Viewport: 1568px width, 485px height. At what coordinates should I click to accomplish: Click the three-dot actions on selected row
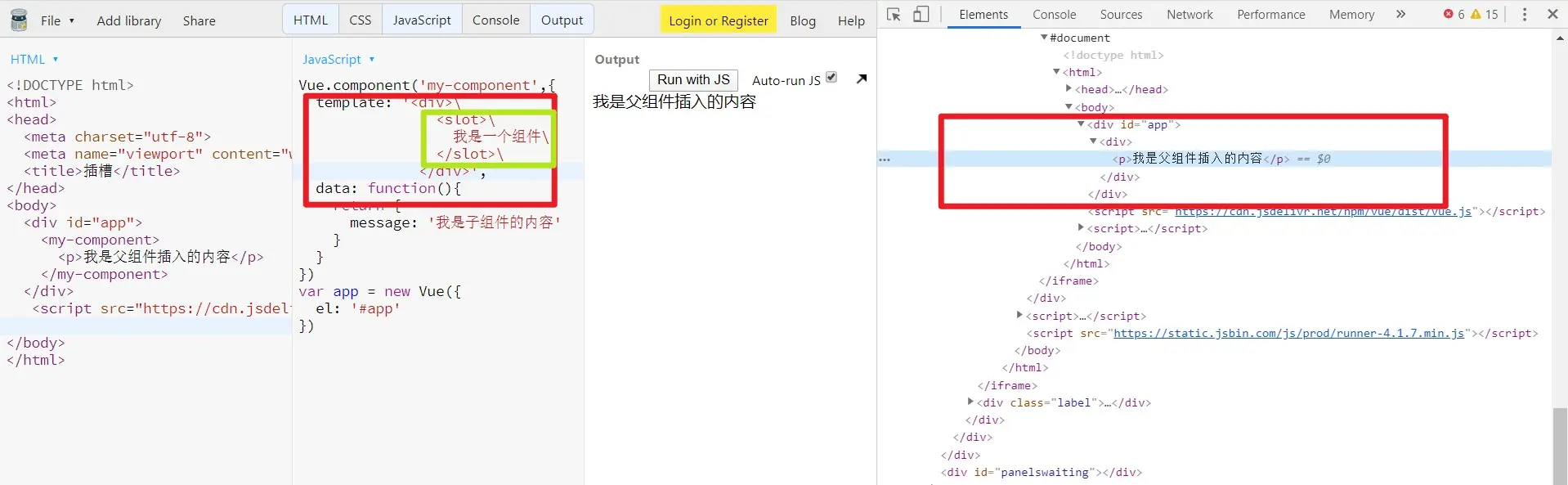(885, 159)
